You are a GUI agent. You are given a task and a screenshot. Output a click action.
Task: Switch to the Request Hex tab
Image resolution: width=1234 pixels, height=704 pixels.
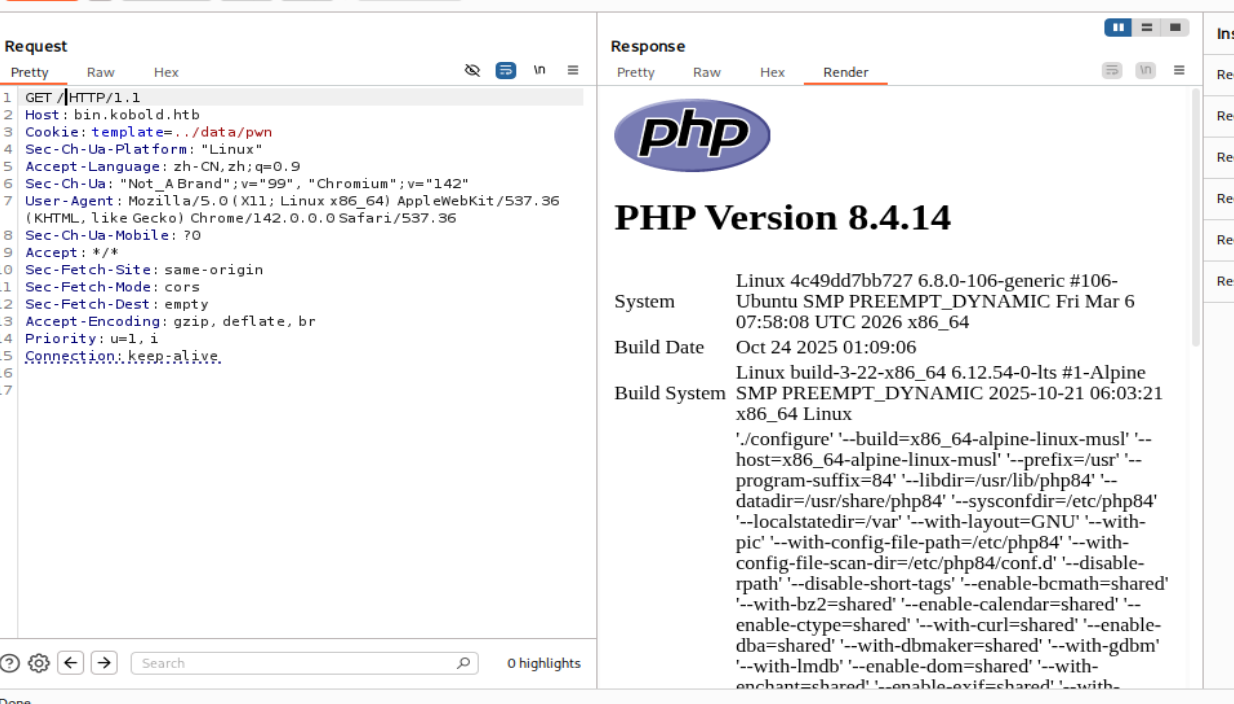(x=166, y=72)
